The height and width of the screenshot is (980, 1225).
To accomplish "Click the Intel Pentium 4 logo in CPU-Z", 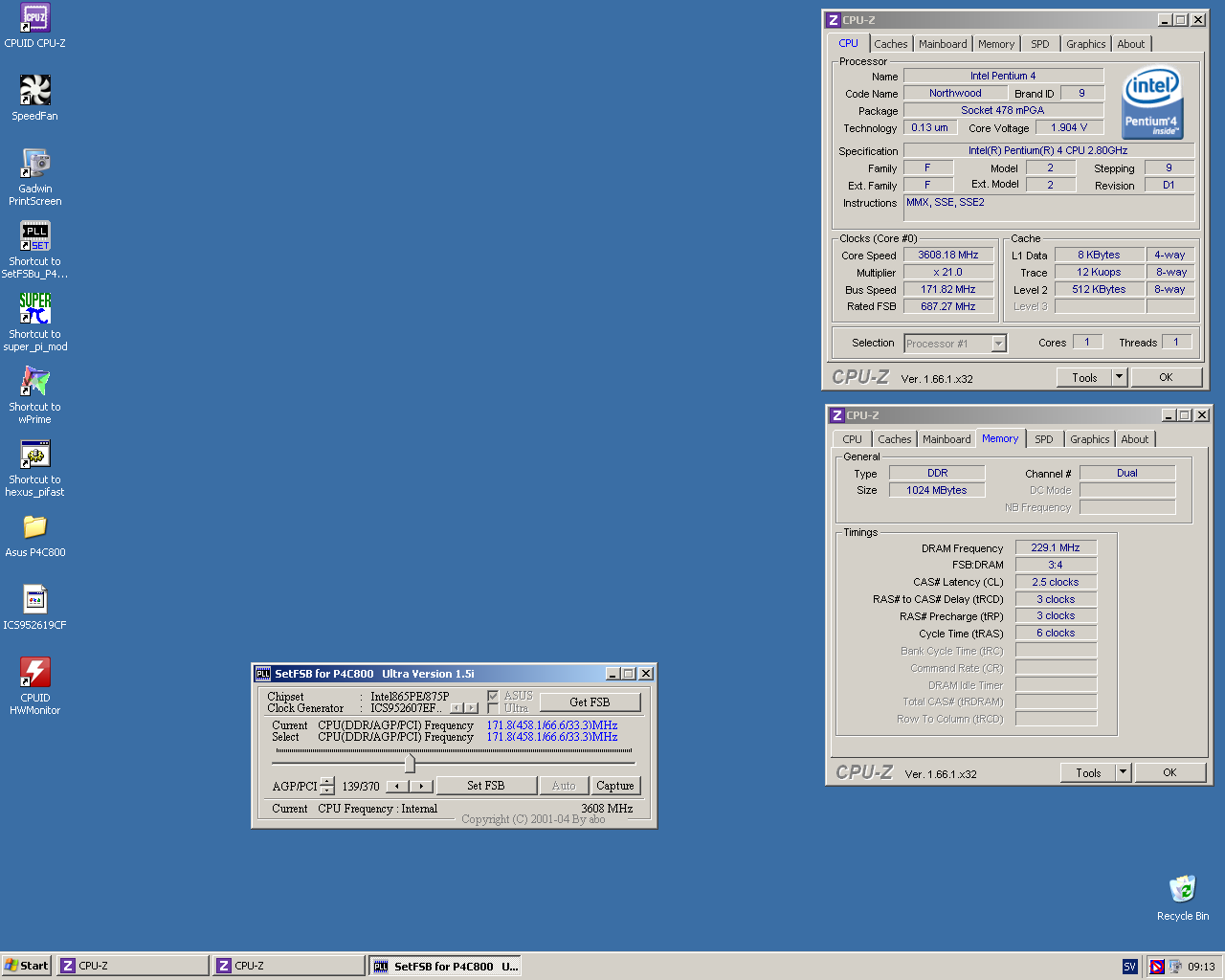I will [x=1152, y=102].
